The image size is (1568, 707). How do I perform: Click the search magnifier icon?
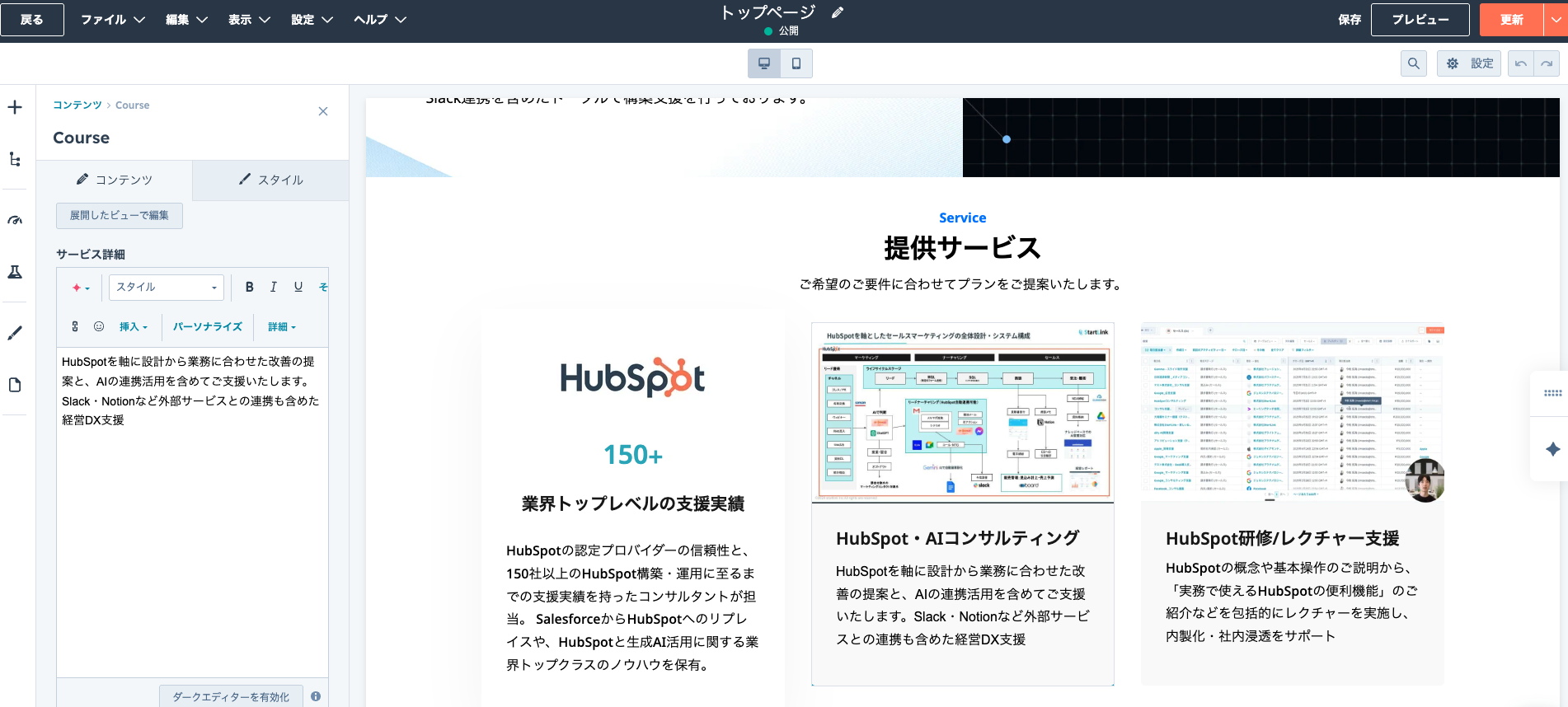1413,63
